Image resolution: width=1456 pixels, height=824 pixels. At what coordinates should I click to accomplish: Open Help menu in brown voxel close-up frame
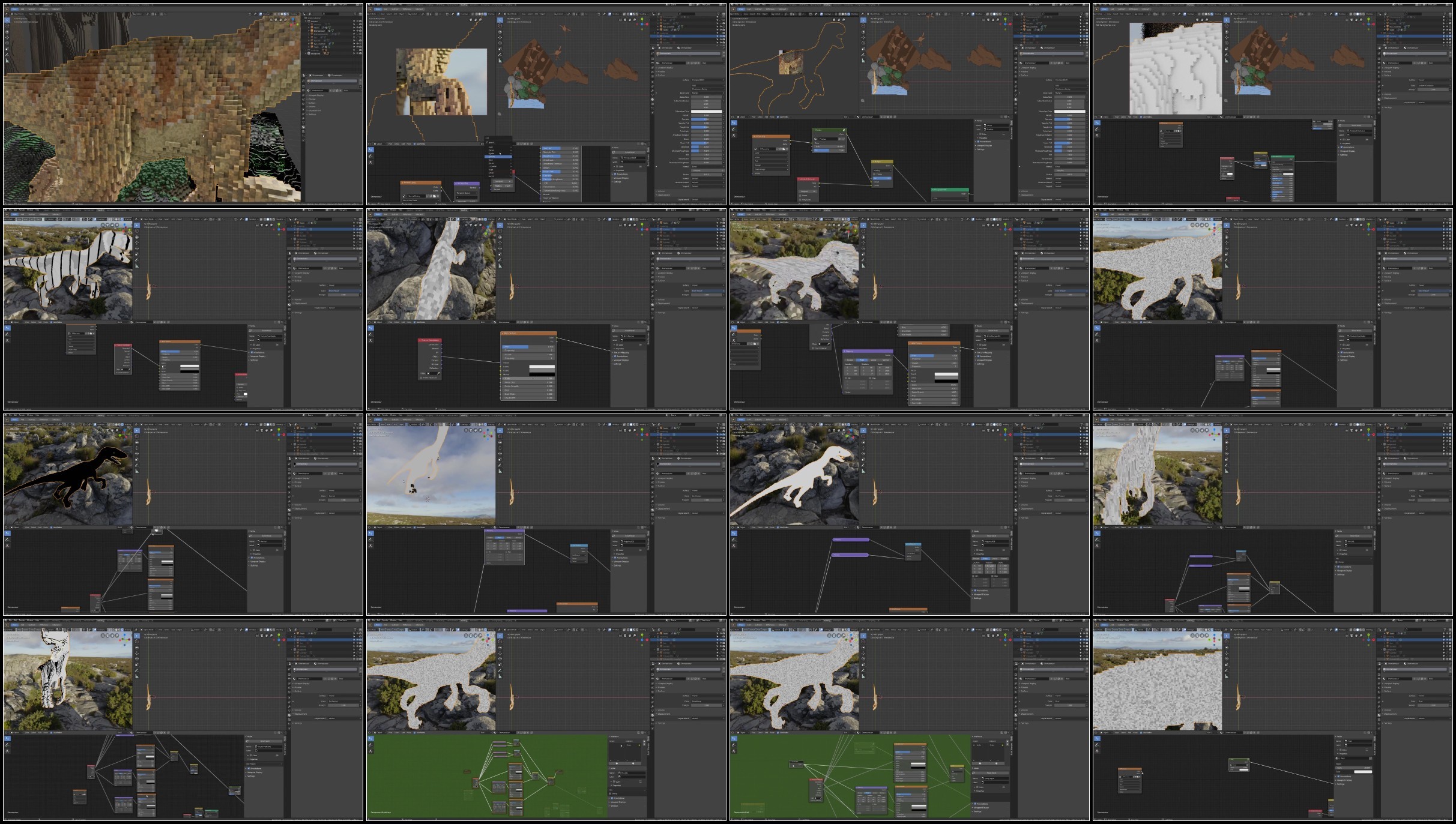tap(37, 5)
